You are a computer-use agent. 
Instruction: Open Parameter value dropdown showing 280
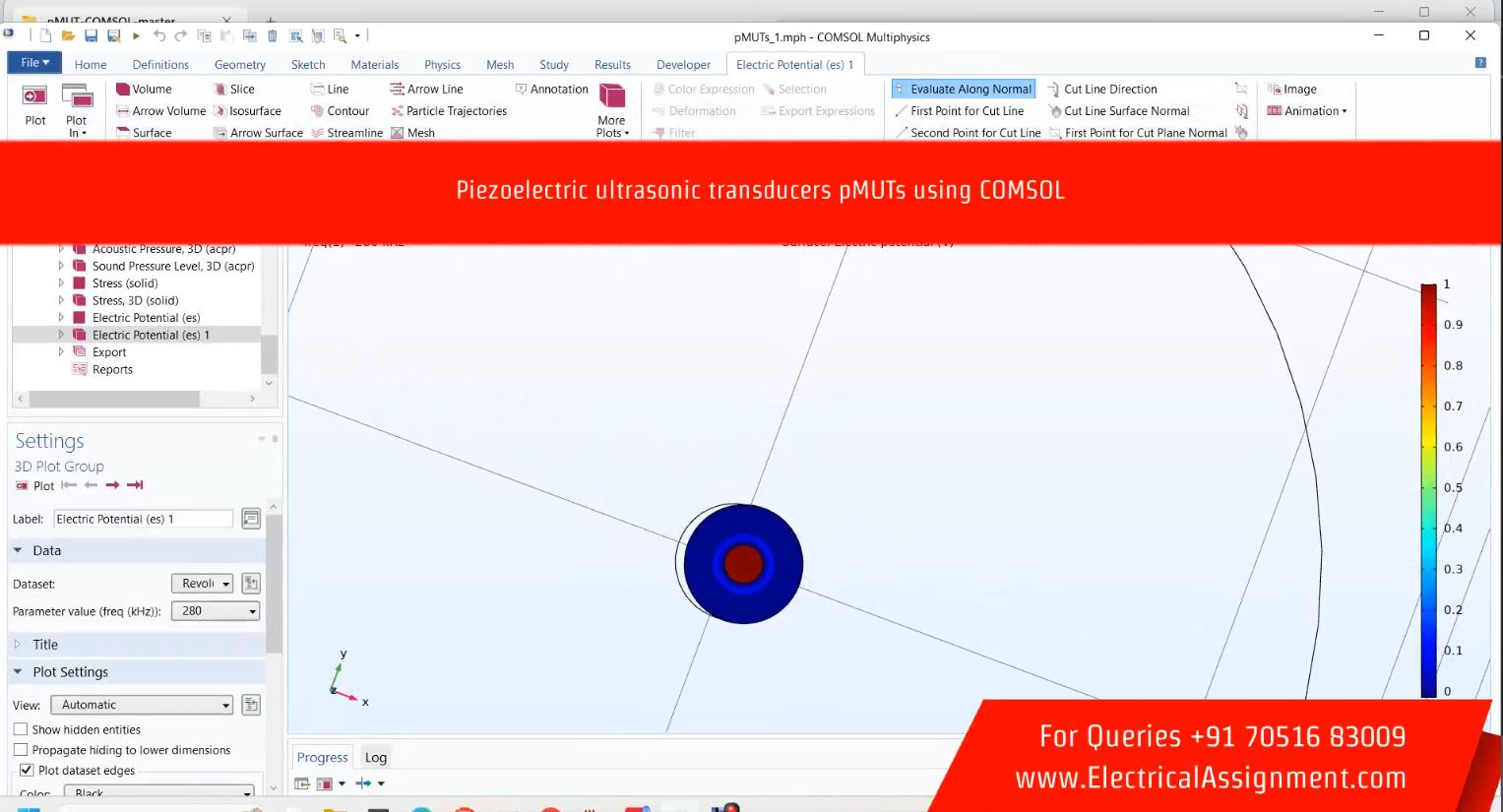pyautogui.click(x=215, y=611)
